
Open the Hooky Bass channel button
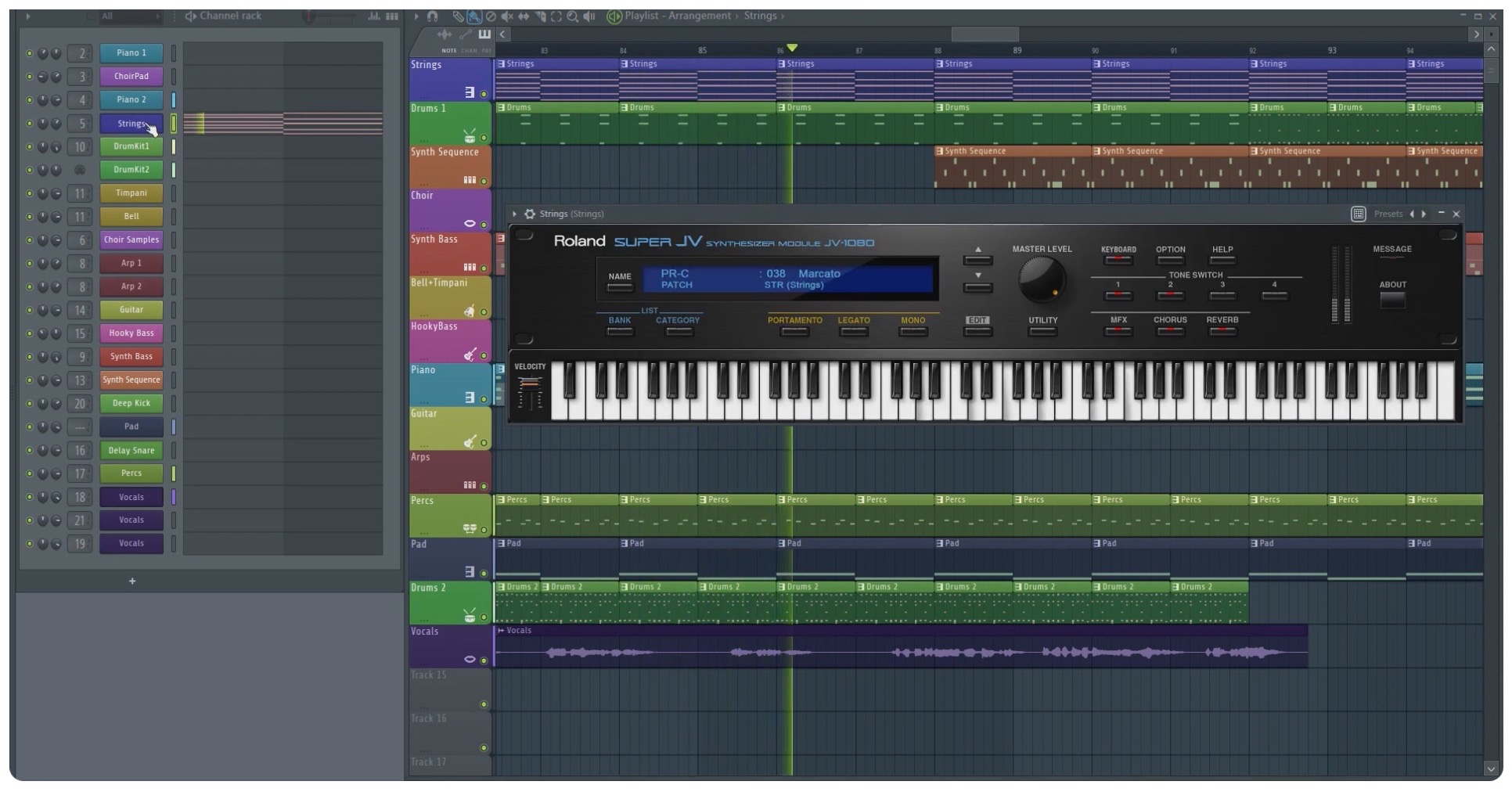(x=131, y=333)
